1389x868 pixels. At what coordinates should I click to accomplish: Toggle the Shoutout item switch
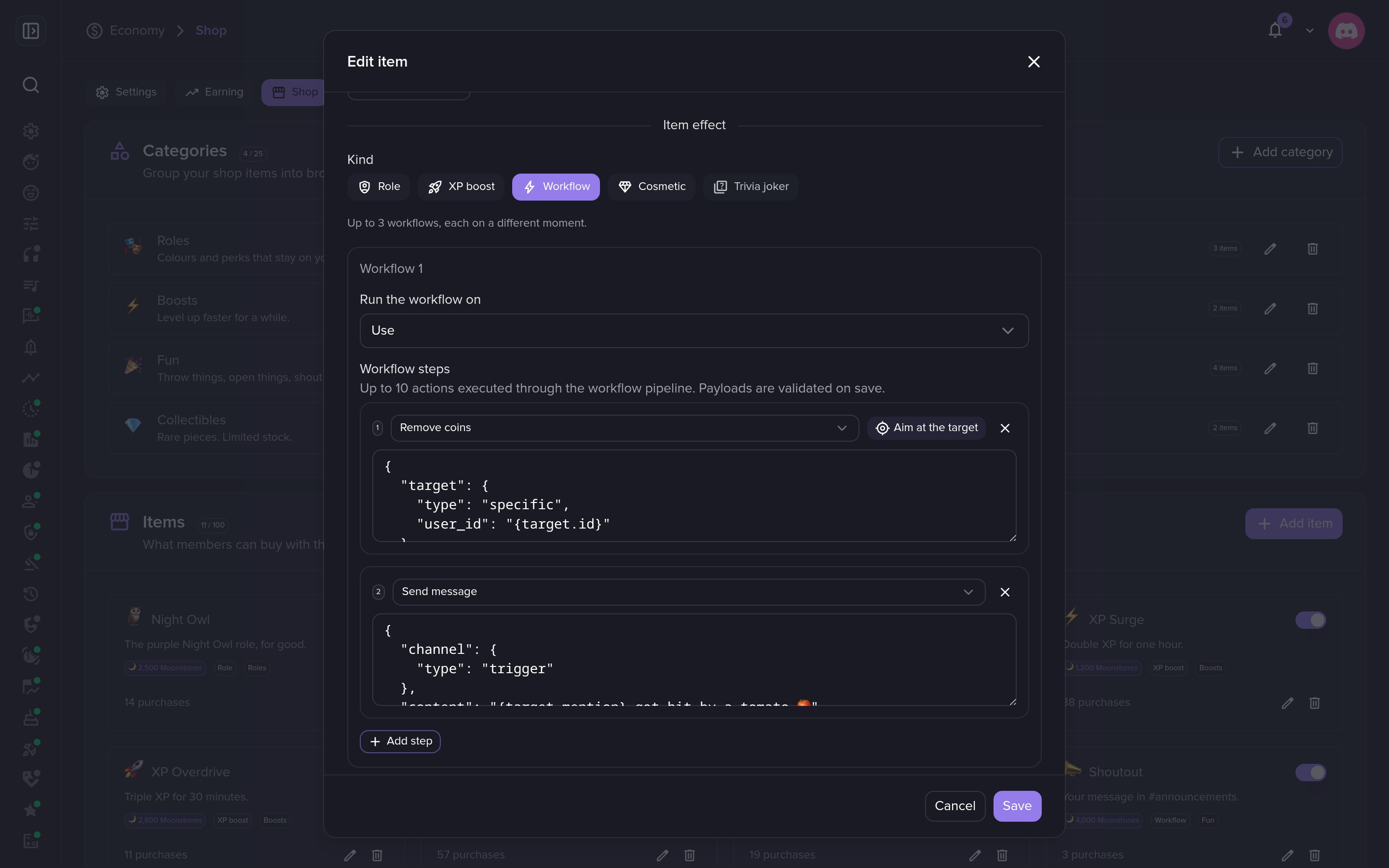tap(1310, 772)
